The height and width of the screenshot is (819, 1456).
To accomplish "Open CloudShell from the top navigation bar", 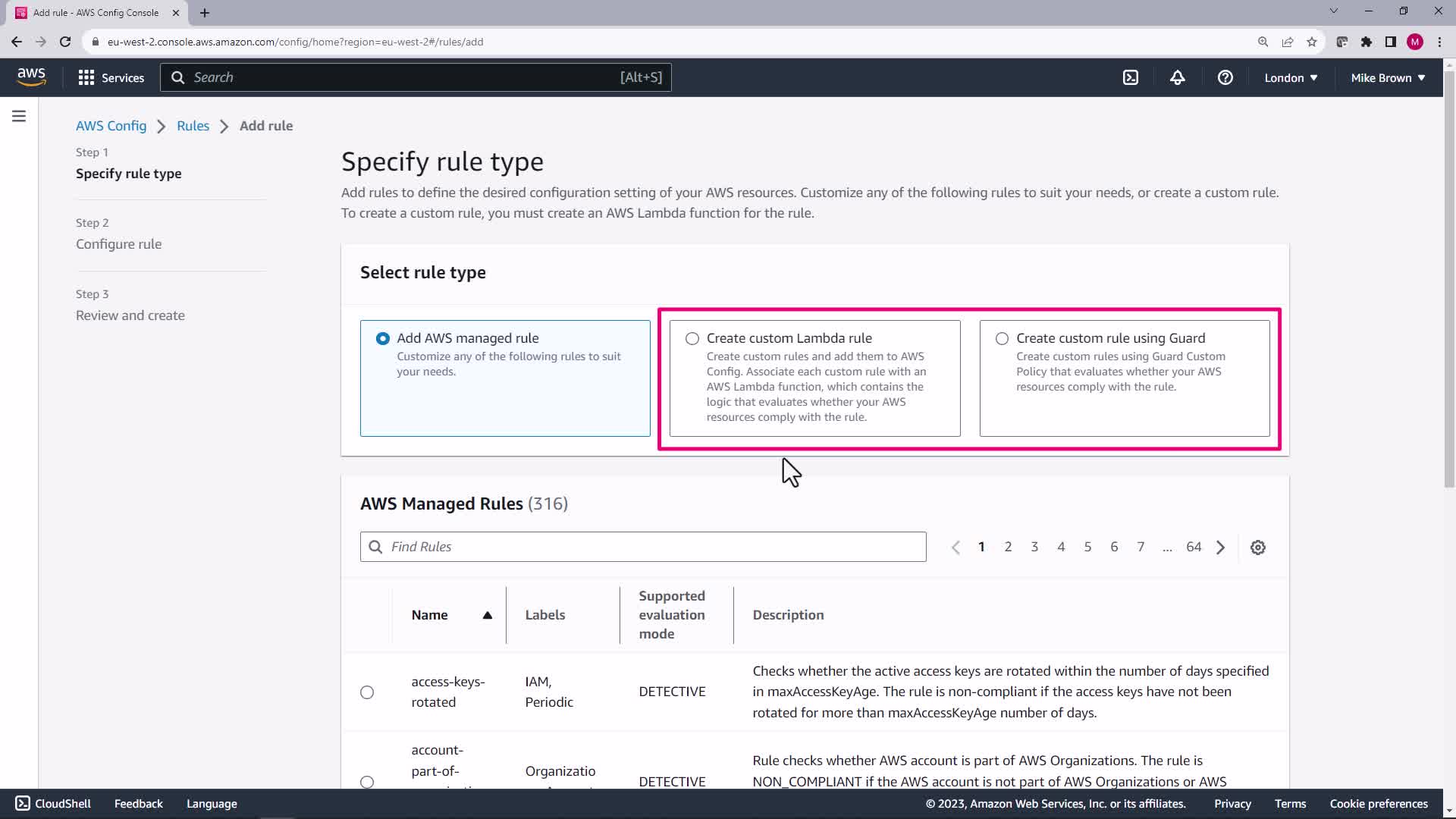I will point(1130,77).
